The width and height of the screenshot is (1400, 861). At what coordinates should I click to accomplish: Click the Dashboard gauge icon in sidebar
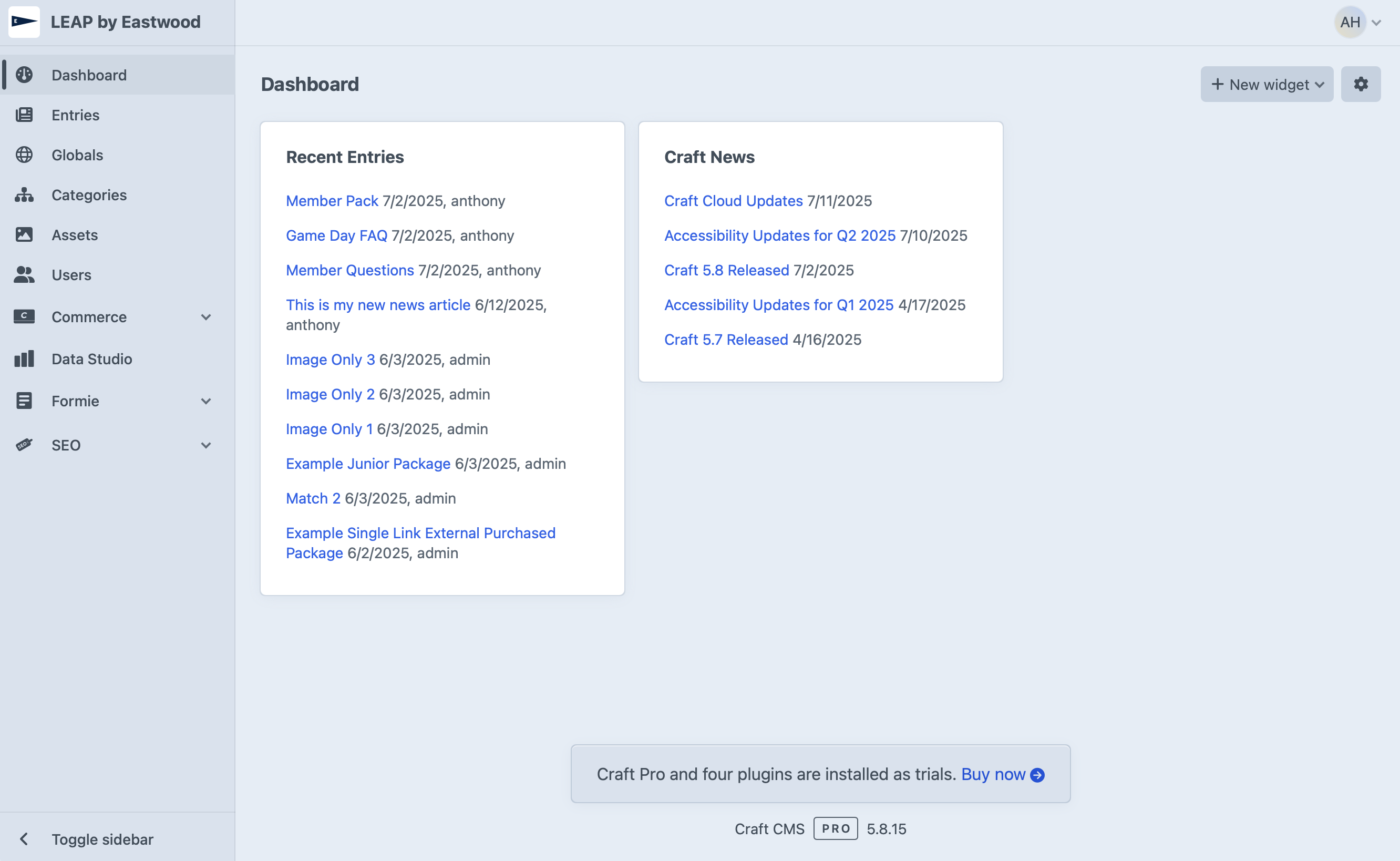[x=24, y=75]
